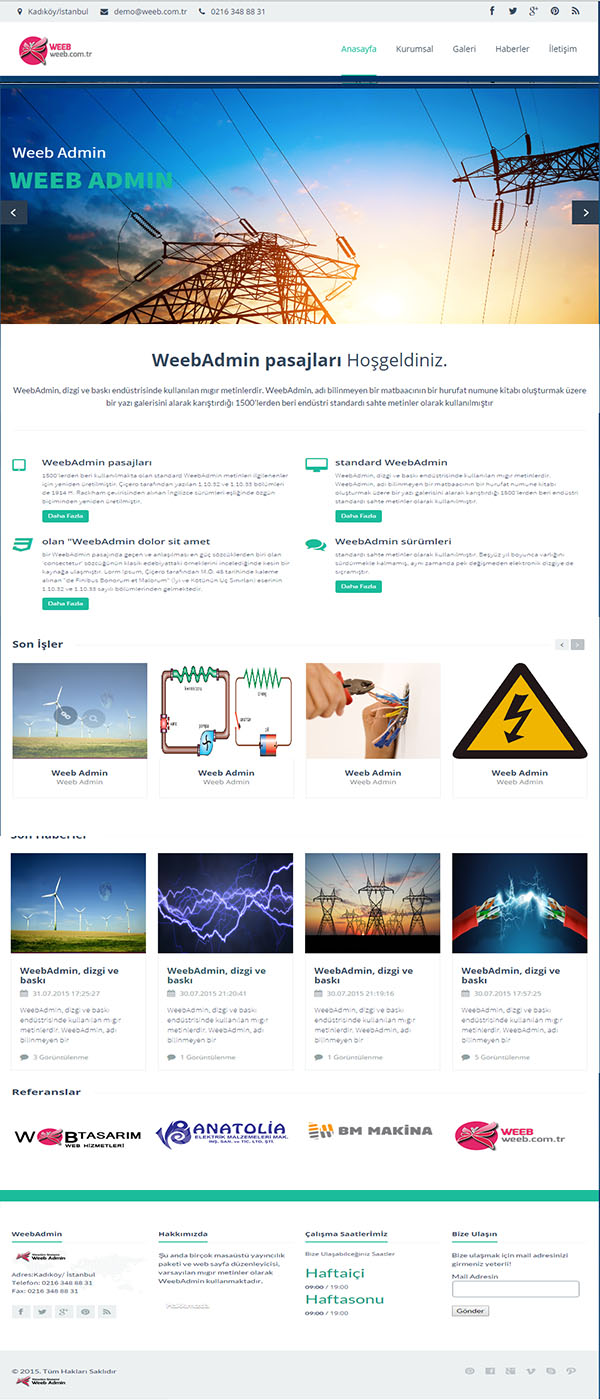Click the Pinterest icon in top bar
Screen dimensions: 600x1400
click(x=555, y=11)
